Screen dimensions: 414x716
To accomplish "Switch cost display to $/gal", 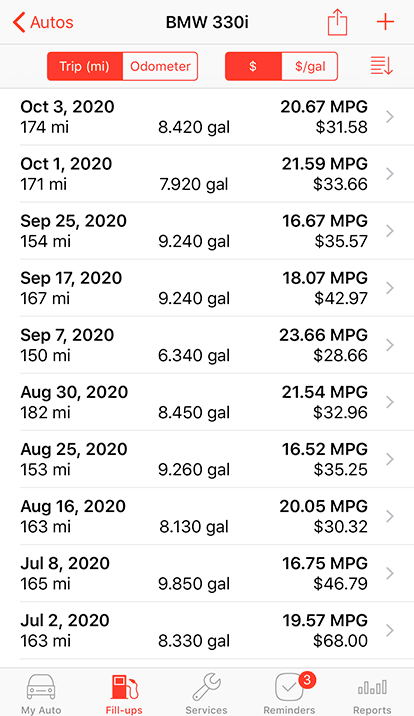I will [x=310, y=66].
